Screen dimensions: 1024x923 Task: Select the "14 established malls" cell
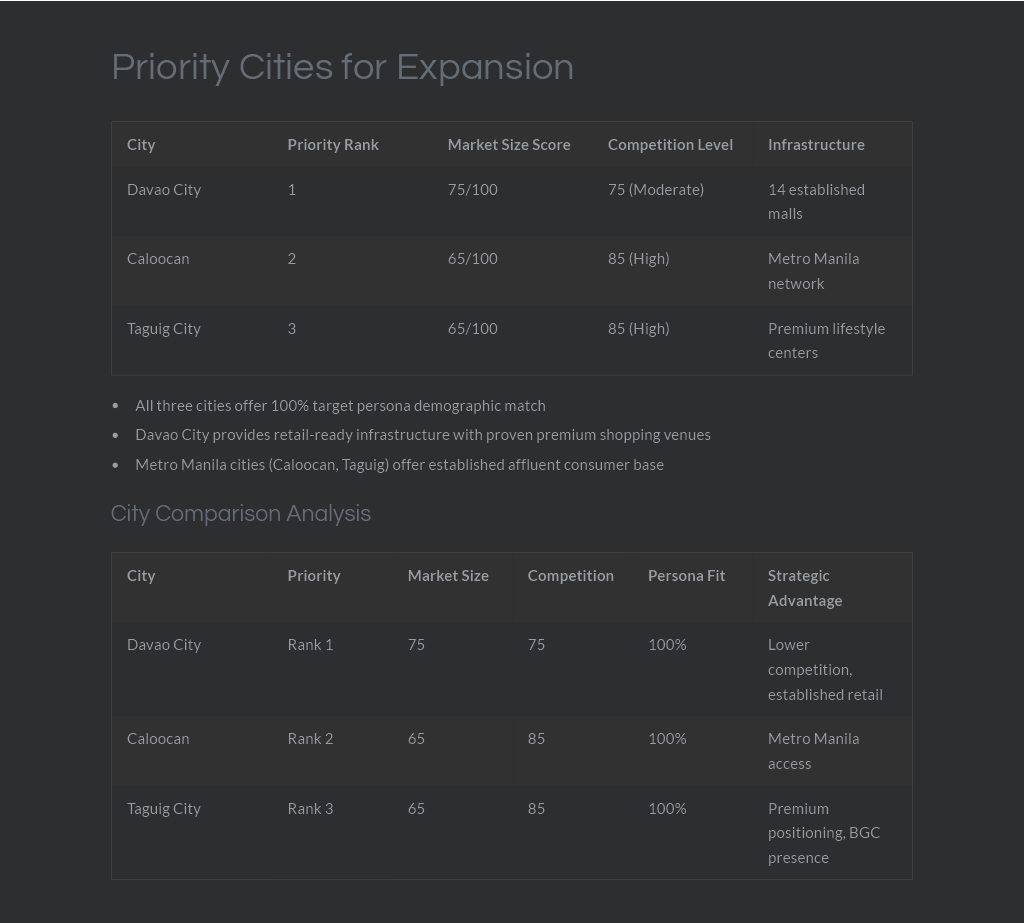pyautogui.click(x=816, y=201)
